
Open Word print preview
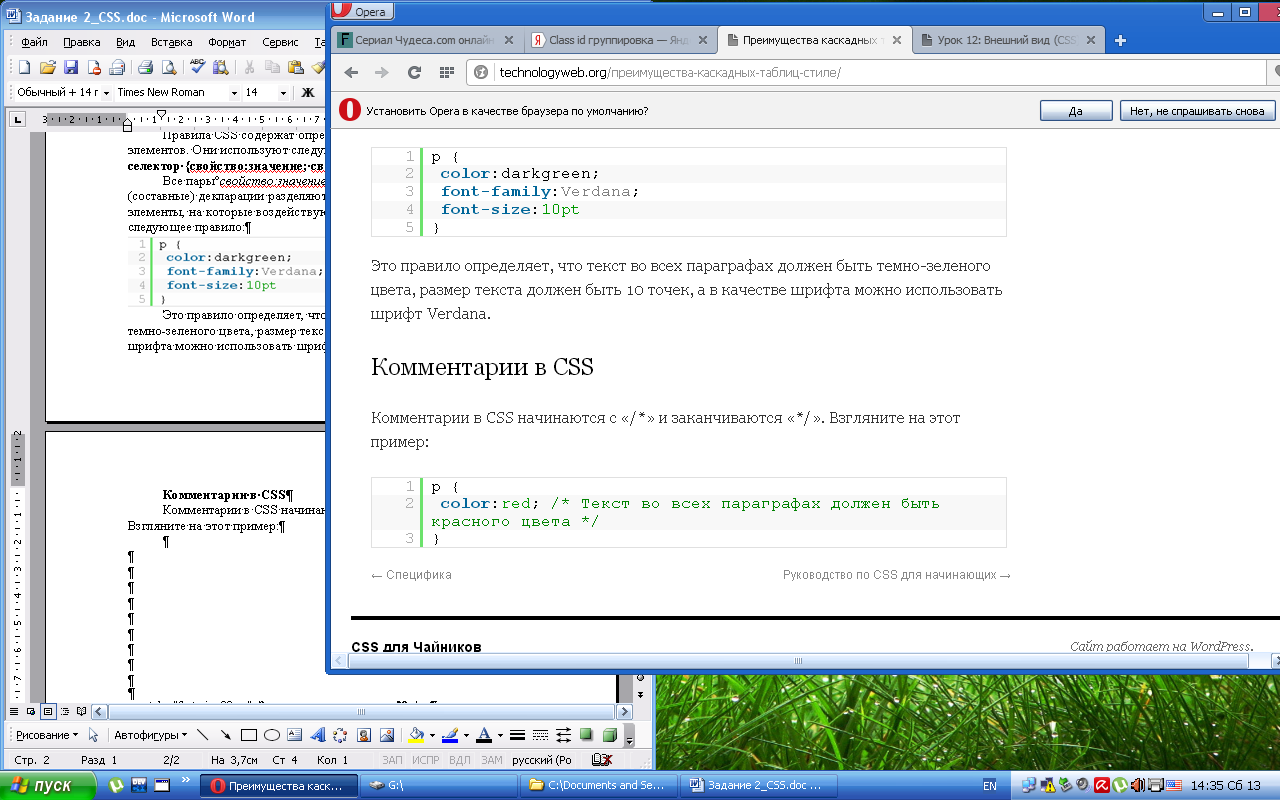coord(168,68)
